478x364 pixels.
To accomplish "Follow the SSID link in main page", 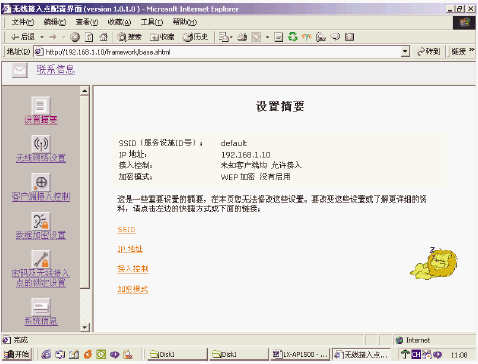I will [x=126, y=230].
